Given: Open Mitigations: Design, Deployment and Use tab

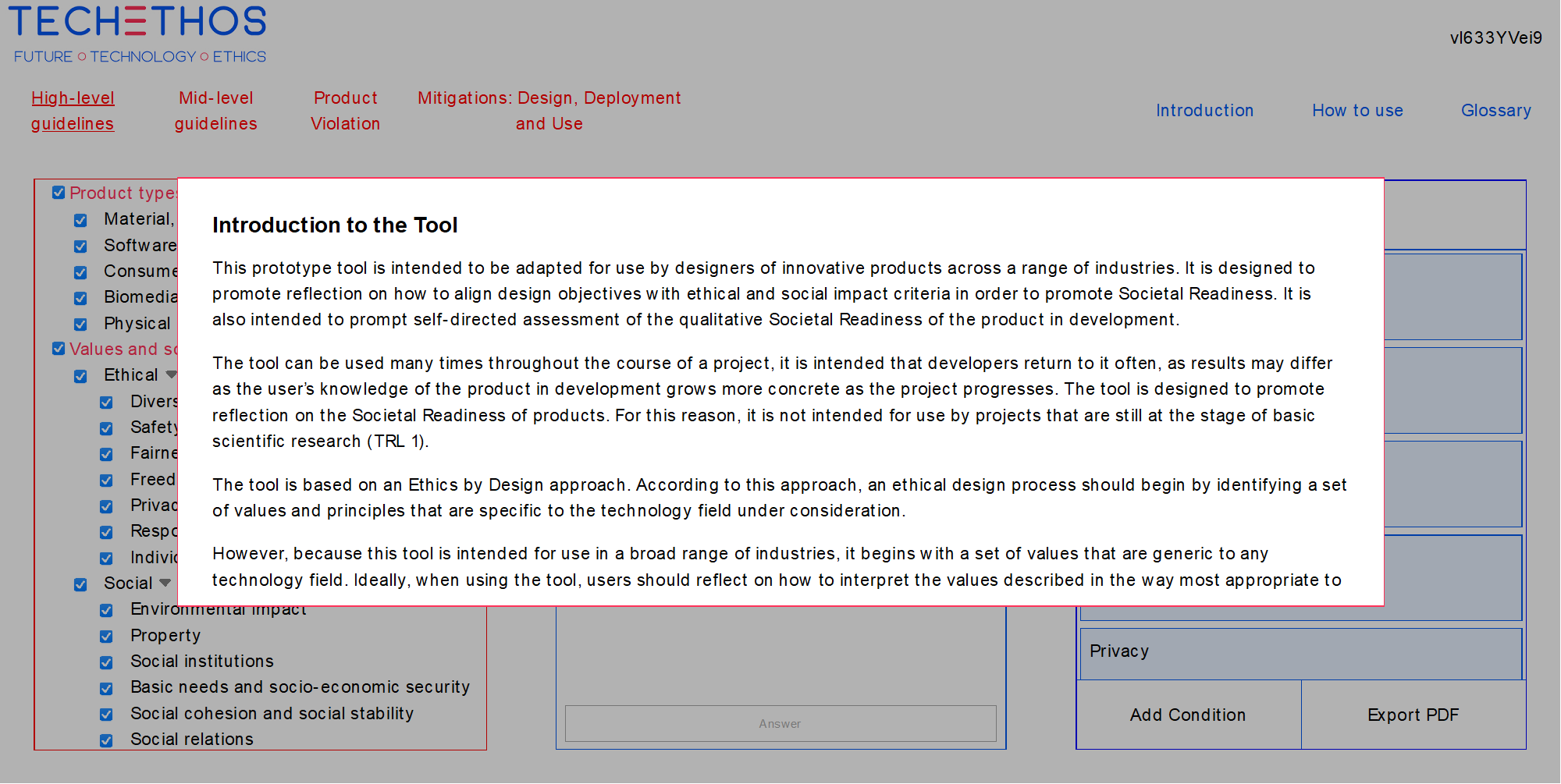Looking at the screenshot, I should pos(549,111).
